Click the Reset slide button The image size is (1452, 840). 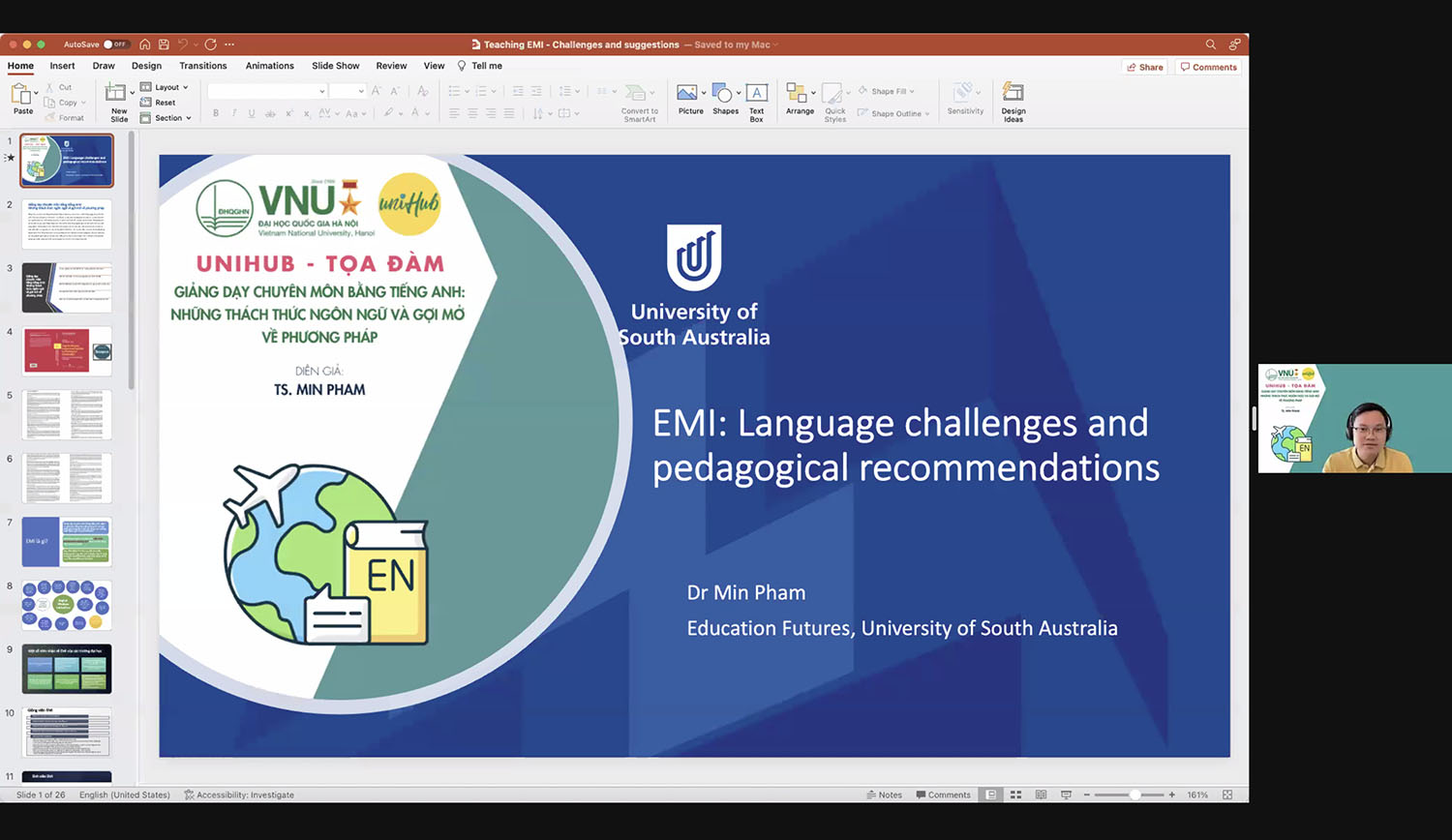159,103
